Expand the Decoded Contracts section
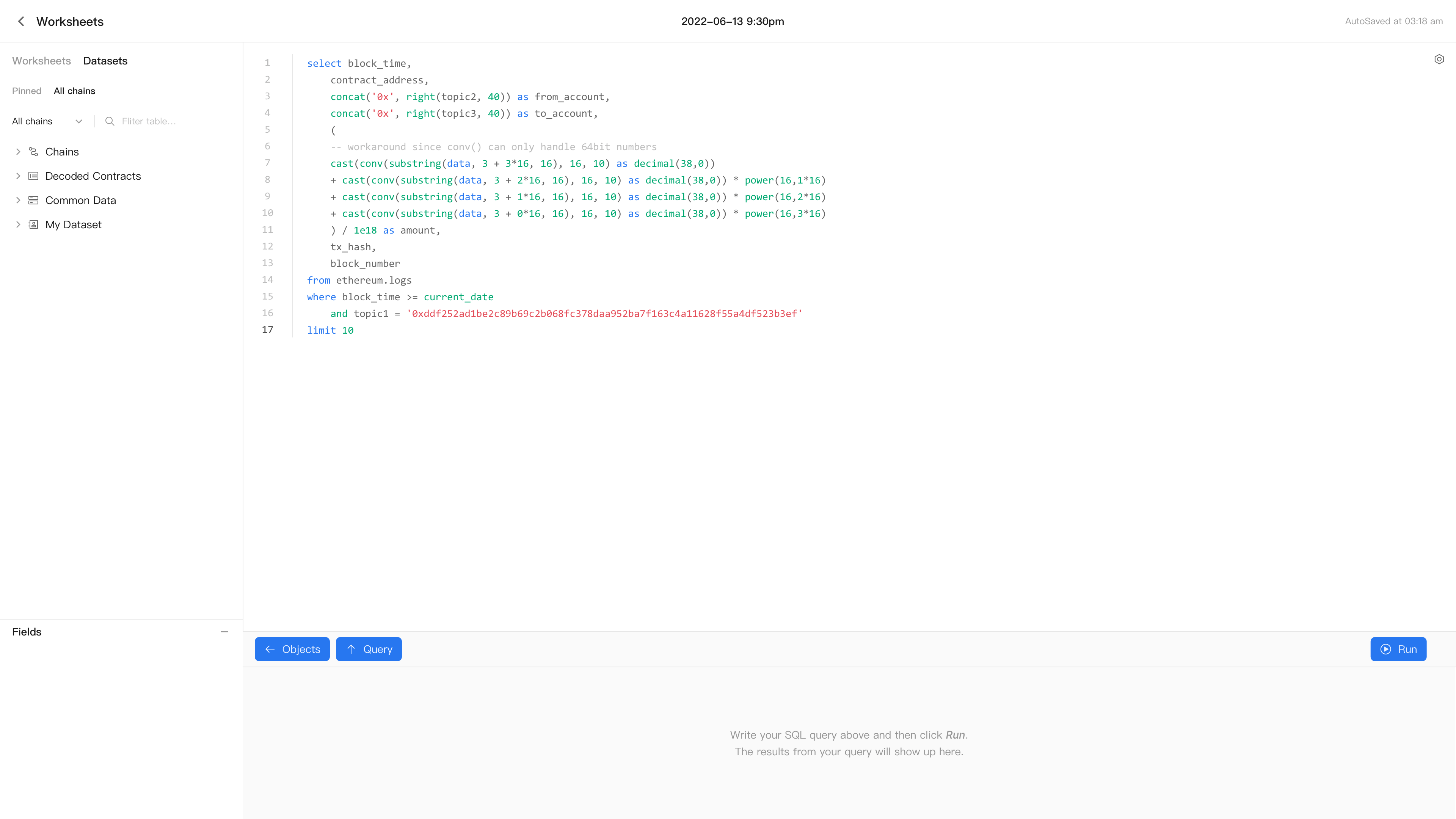Image resolution: width=1456 pixels, height=819 pixels. [18, 176]
